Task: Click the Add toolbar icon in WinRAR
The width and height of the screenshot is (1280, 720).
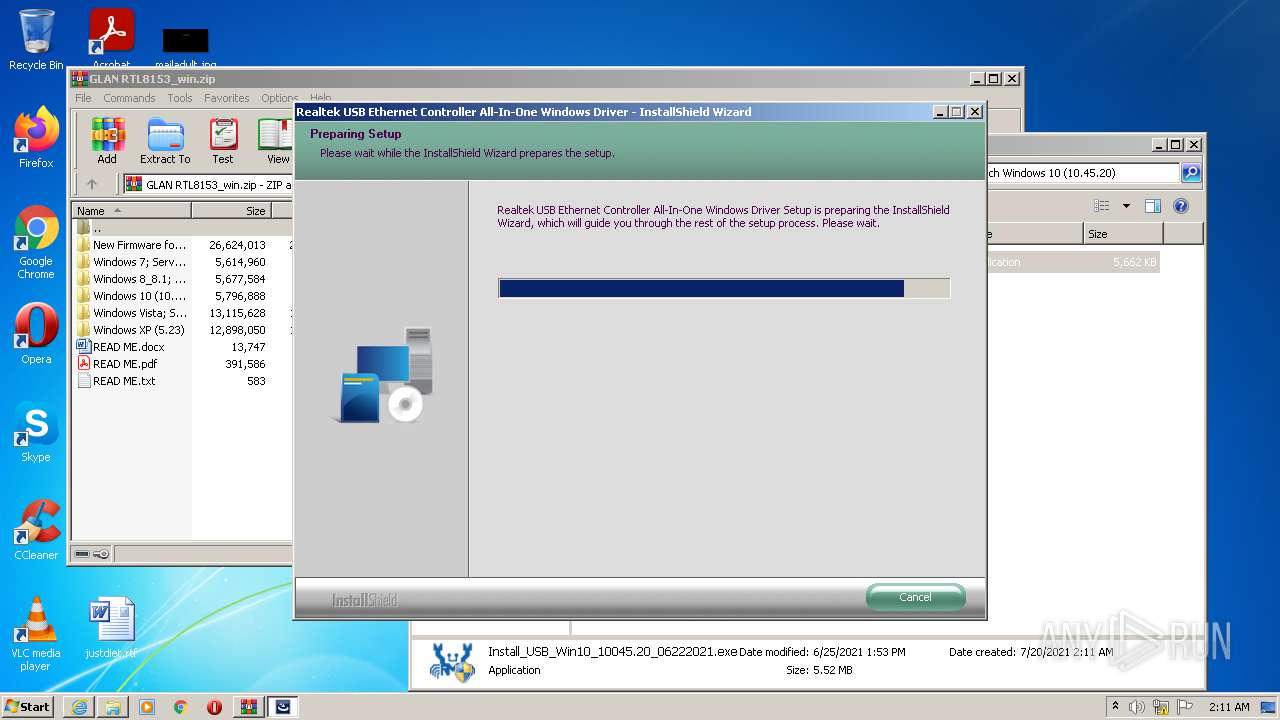Action: (107, 141)
